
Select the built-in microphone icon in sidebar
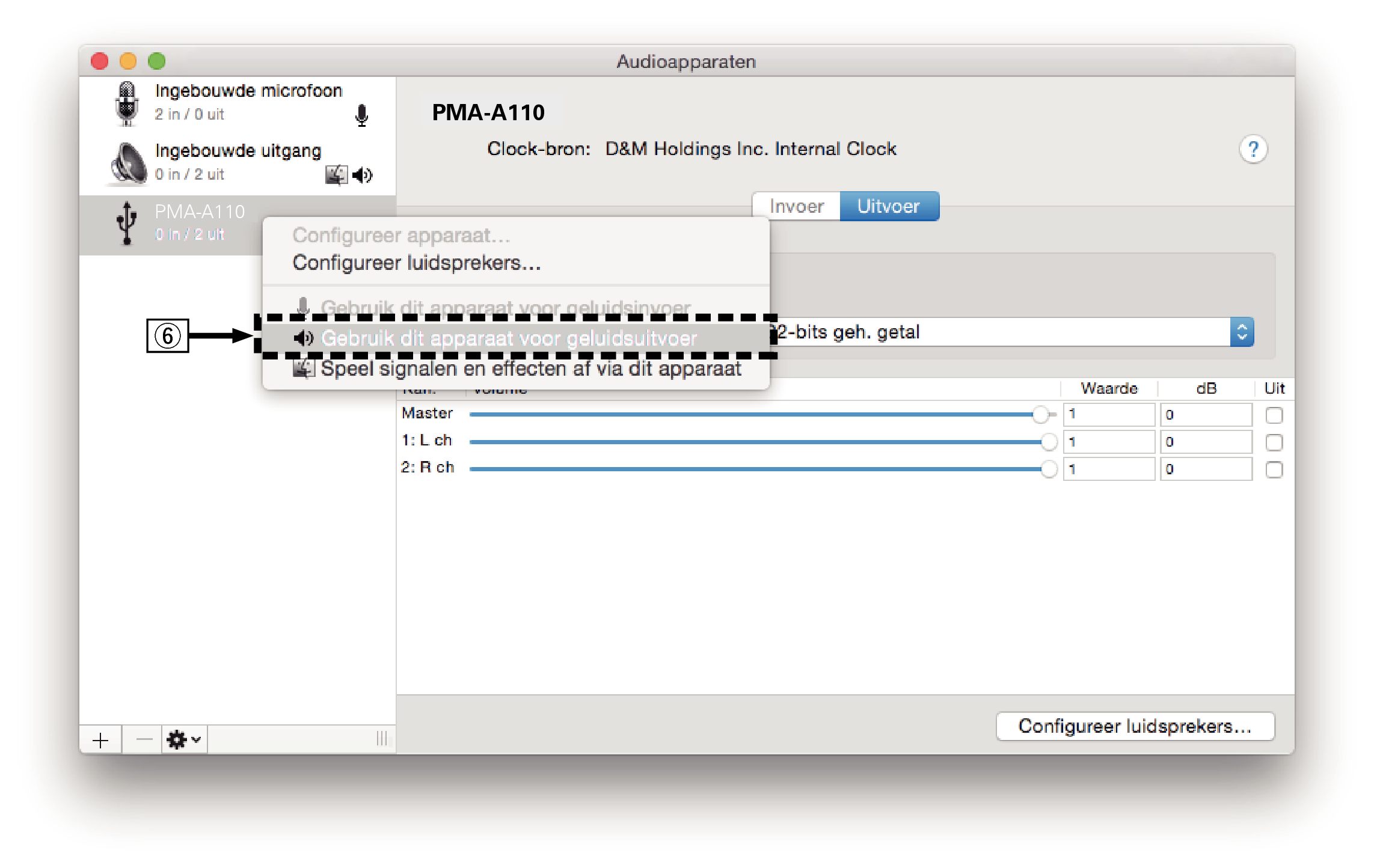pyautogui.click(x=126, y=103)
